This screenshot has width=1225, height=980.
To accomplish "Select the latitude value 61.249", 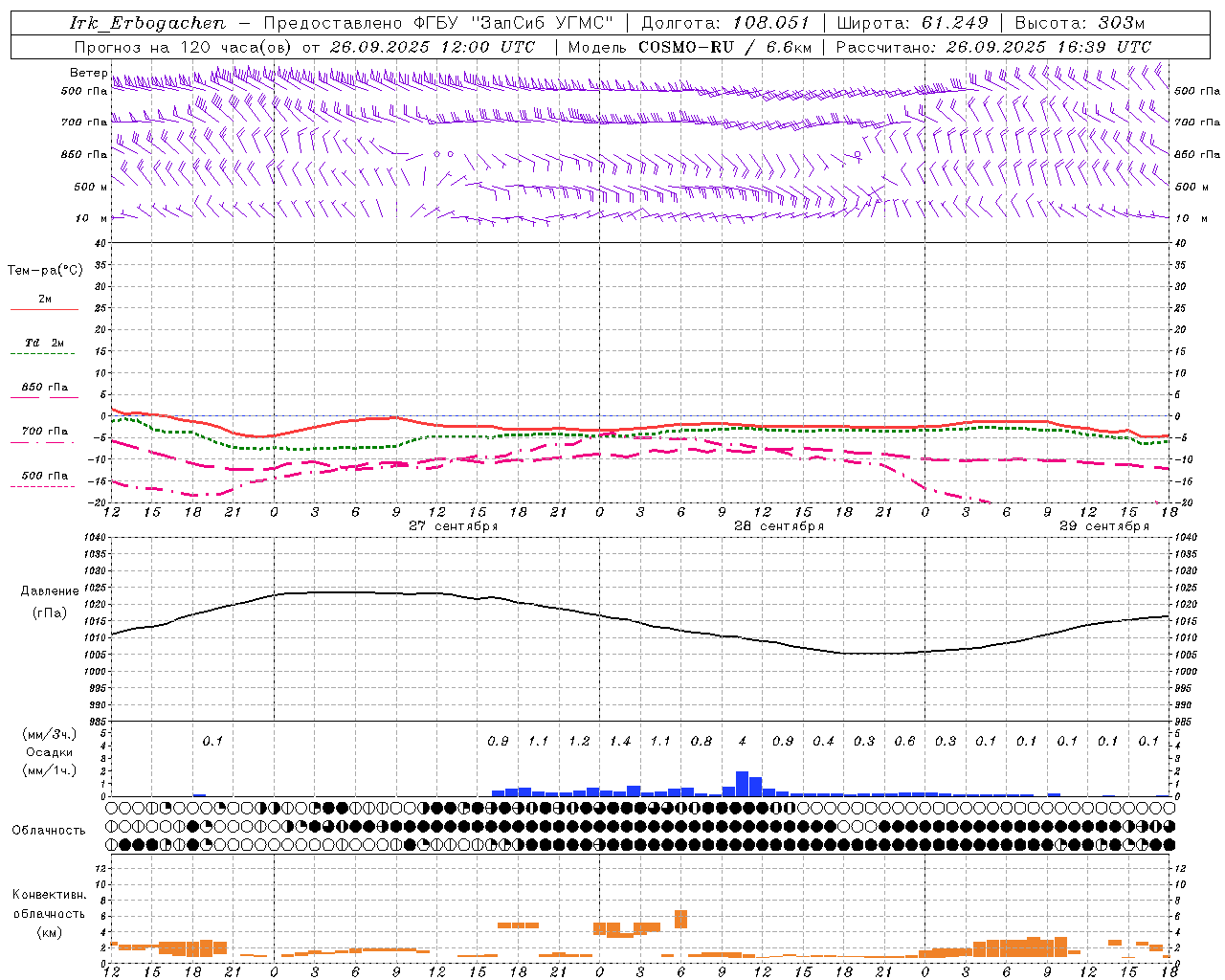I will pyautogui.click(x=954, y=23).
